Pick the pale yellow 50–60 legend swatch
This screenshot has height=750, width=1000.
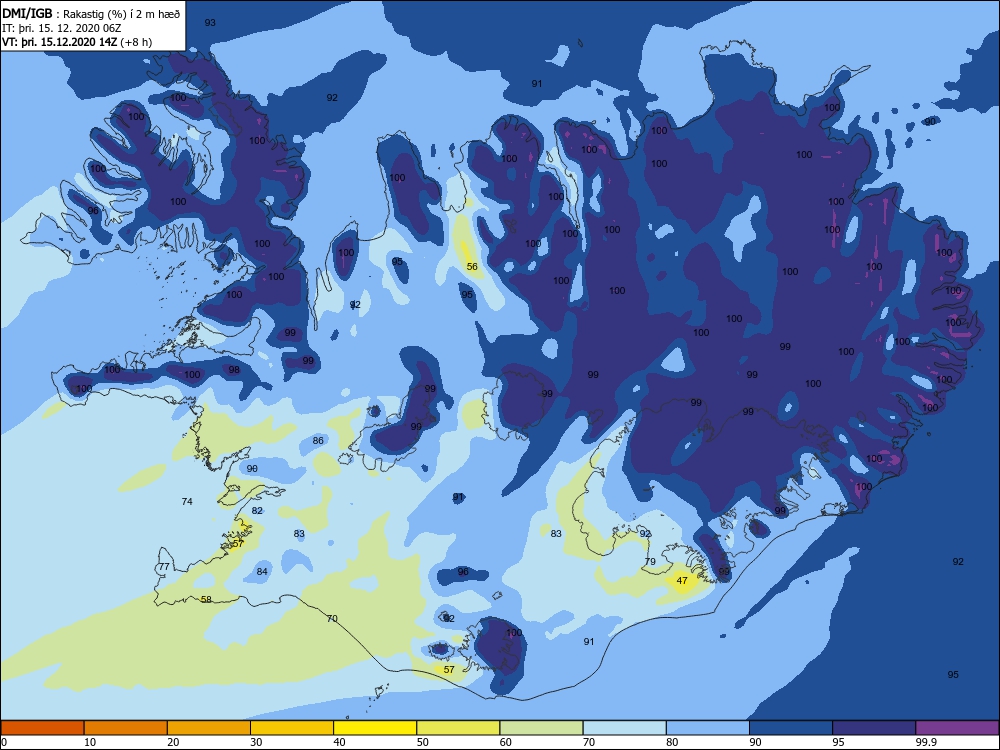coord(458,728)
